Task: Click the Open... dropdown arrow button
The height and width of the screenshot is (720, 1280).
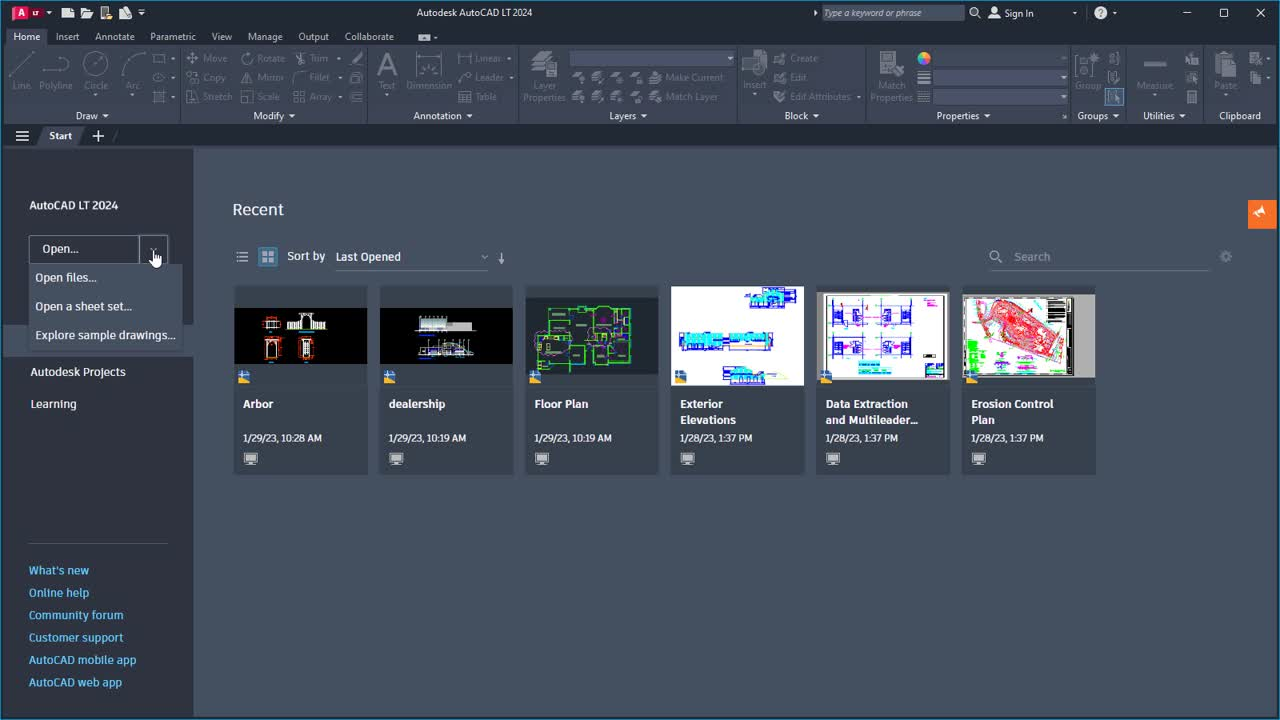Action: pyautogui.click(x=154, y=249)
